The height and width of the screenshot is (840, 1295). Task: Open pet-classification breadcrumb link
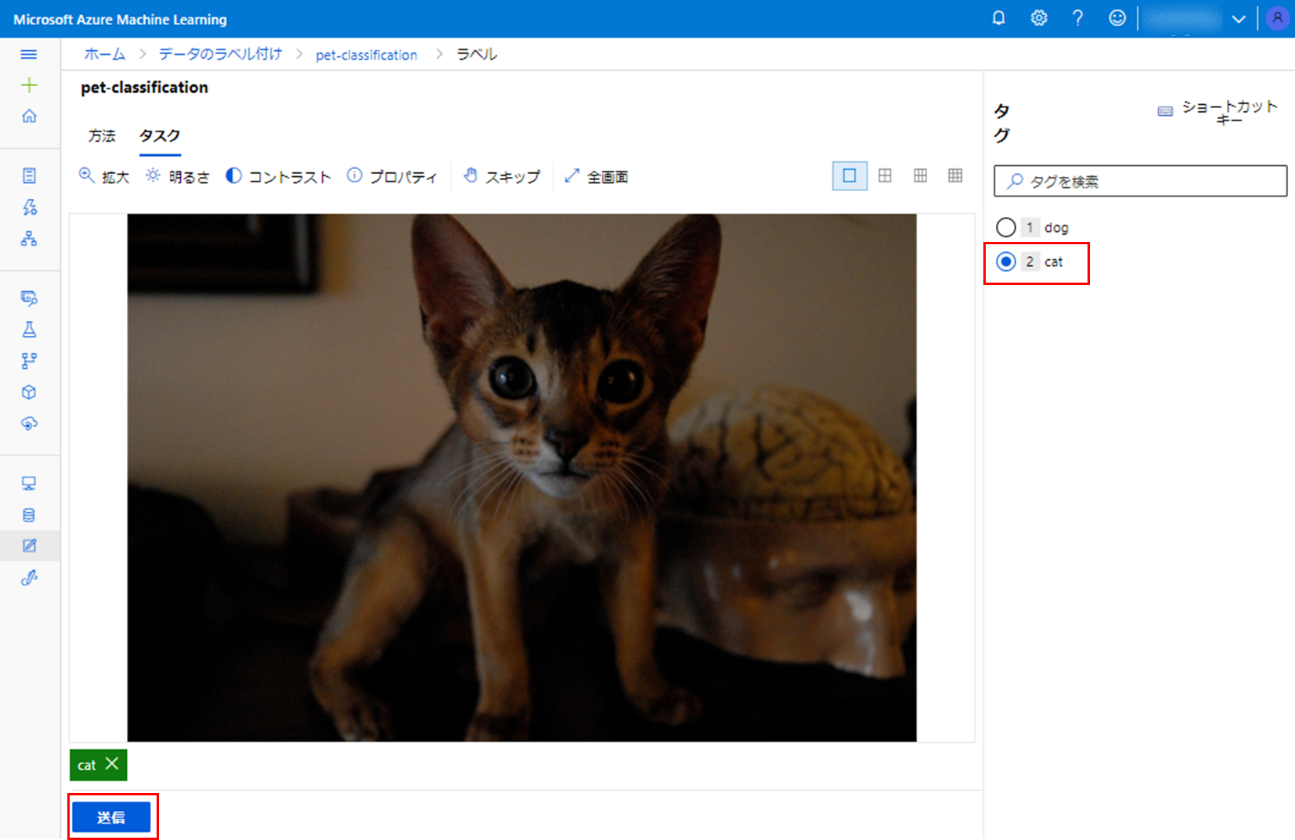[367, 55]
